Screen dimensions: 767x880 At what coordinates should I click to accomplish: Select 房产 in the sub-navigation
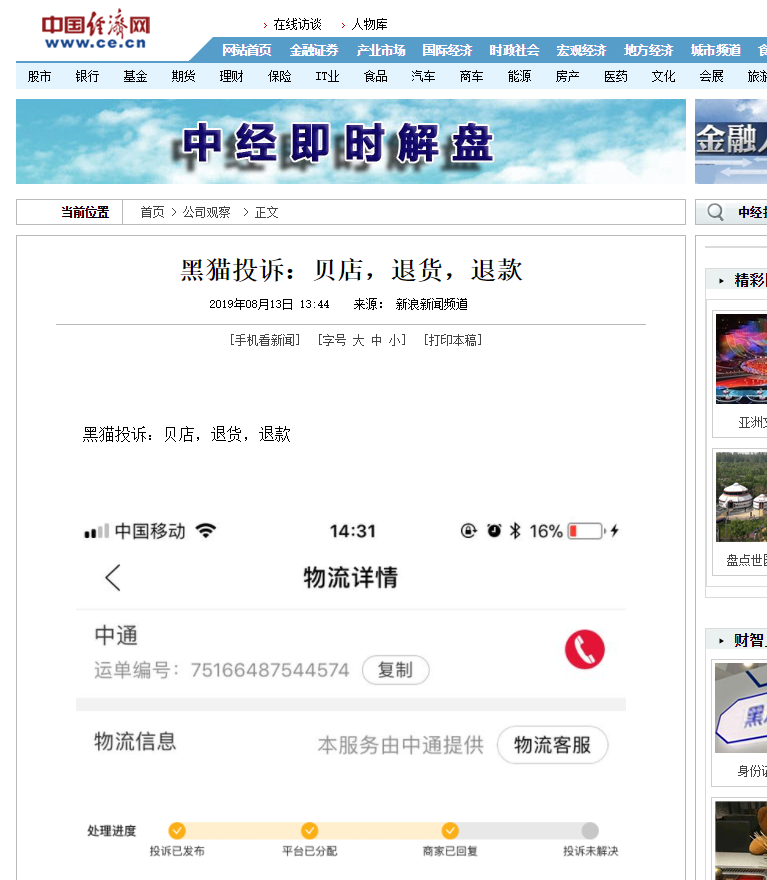coord(567,76)
